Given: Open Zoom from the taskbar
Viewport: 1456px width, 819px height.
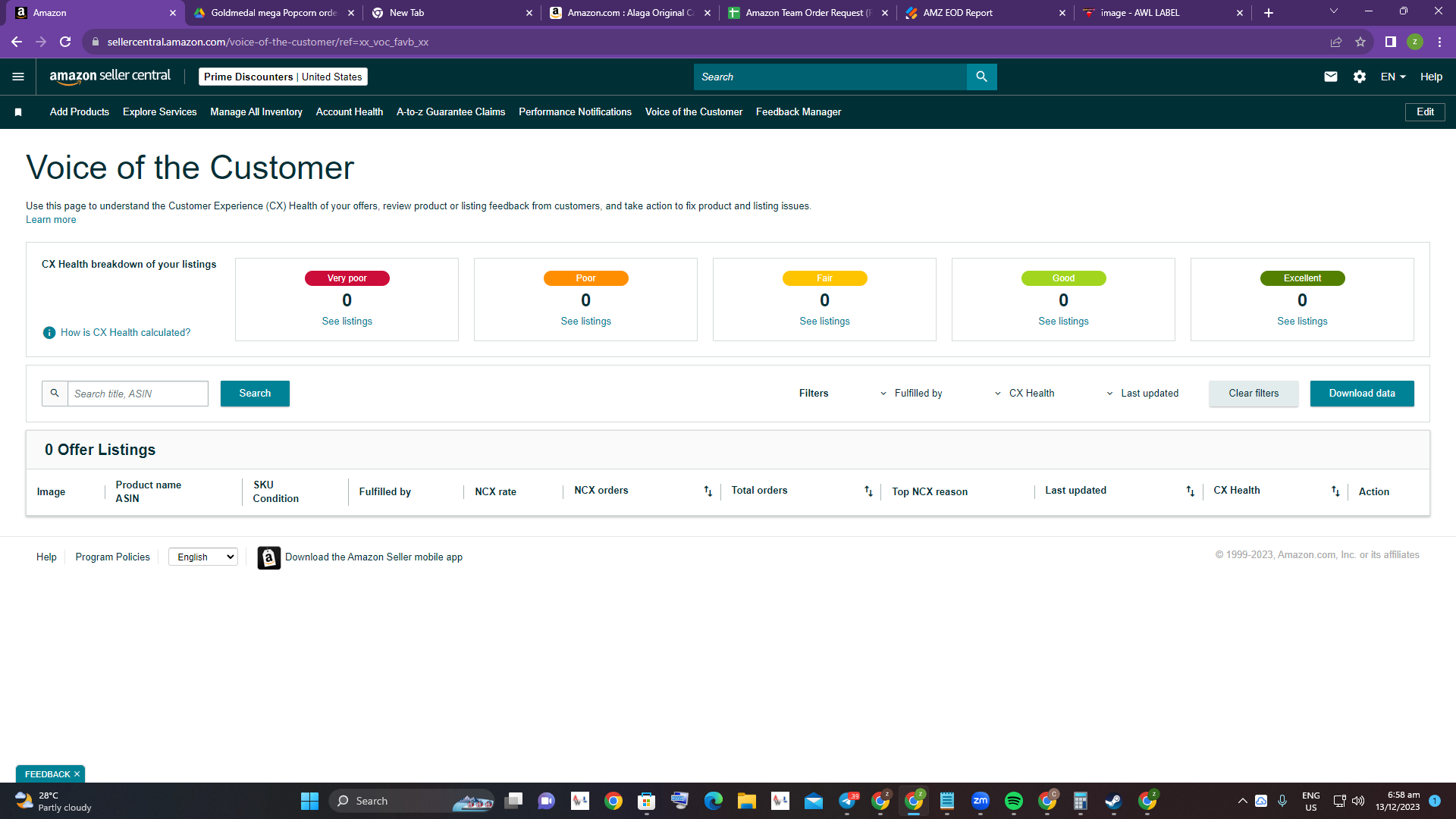Looking at the screenshot, I should (x=981, y=801).
